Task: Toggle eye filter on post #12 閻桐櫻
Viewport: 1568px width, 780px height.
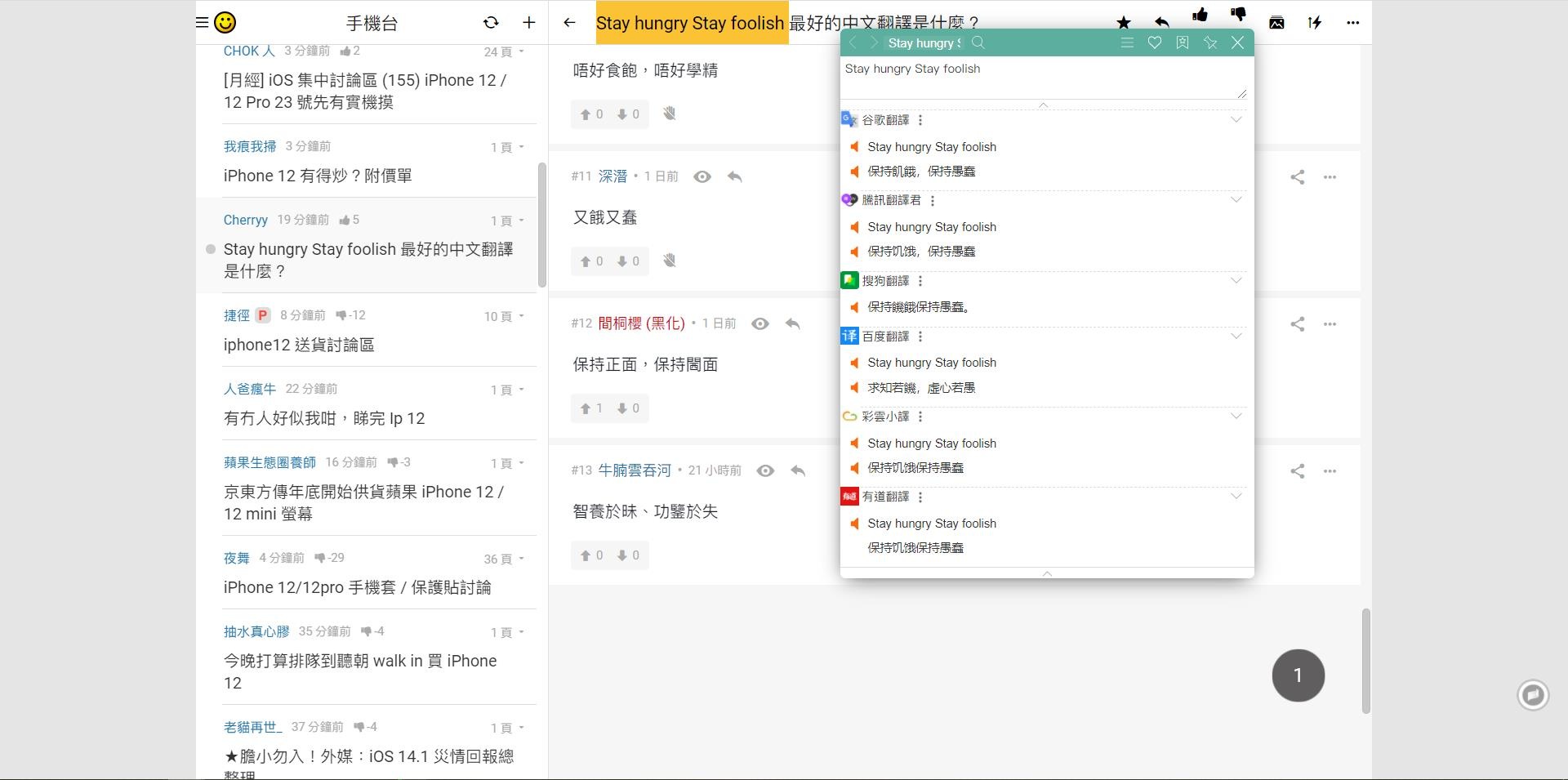Action: pyautogui.click(x=760, y=323)
